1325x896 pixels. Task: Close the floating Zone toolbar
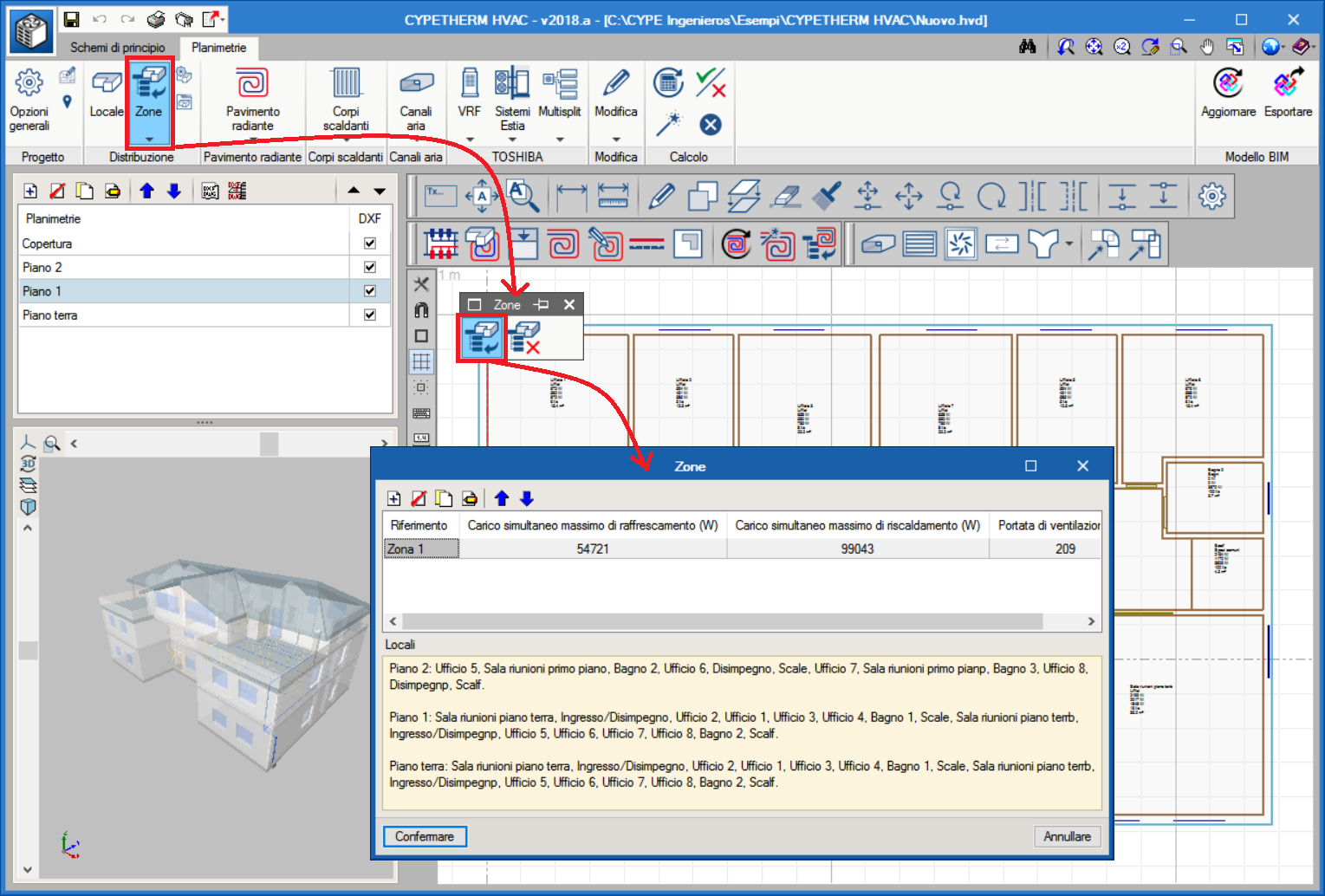click(569, 304)
